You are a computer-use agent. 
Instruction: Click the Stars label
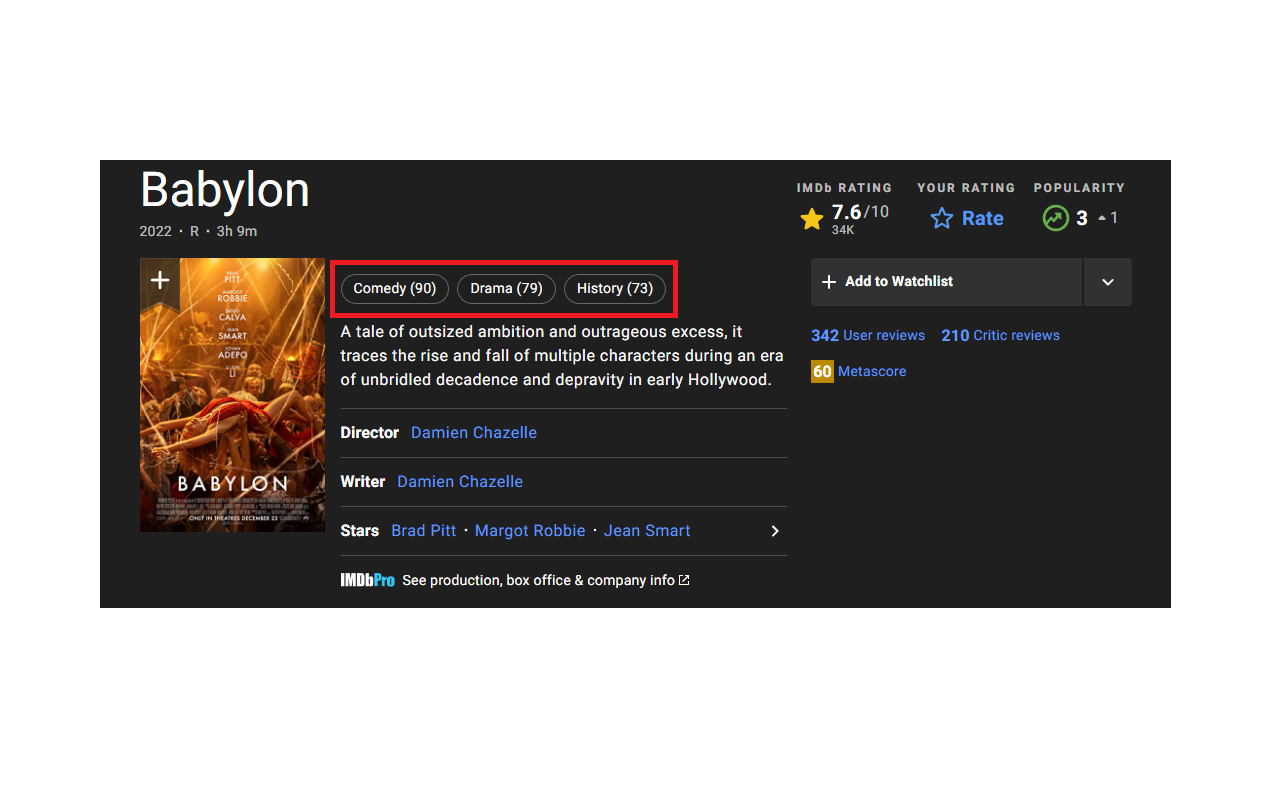[x=360, y=531]
